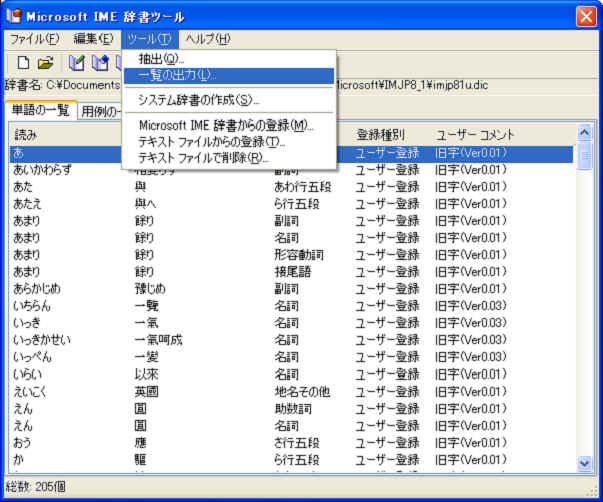The image size is (603, 502).
Task: Open the ファイル(F) menu
Action: pyautogui.click(x=34, y=39)
